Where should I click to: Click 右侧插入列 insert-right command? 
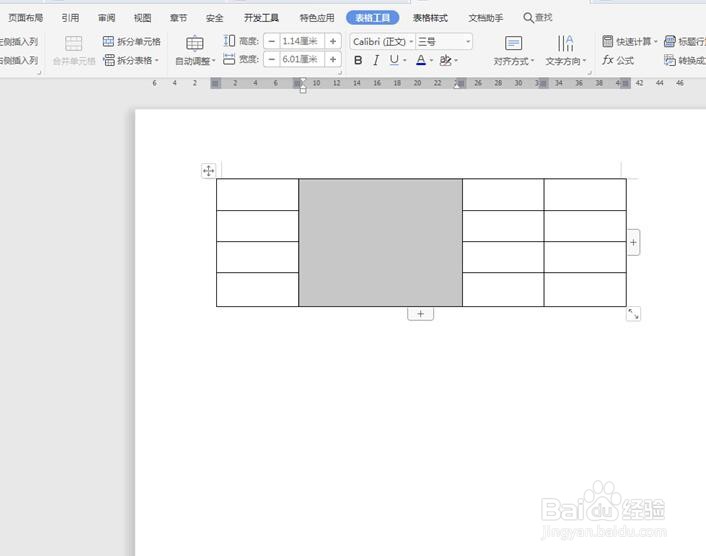19,60
